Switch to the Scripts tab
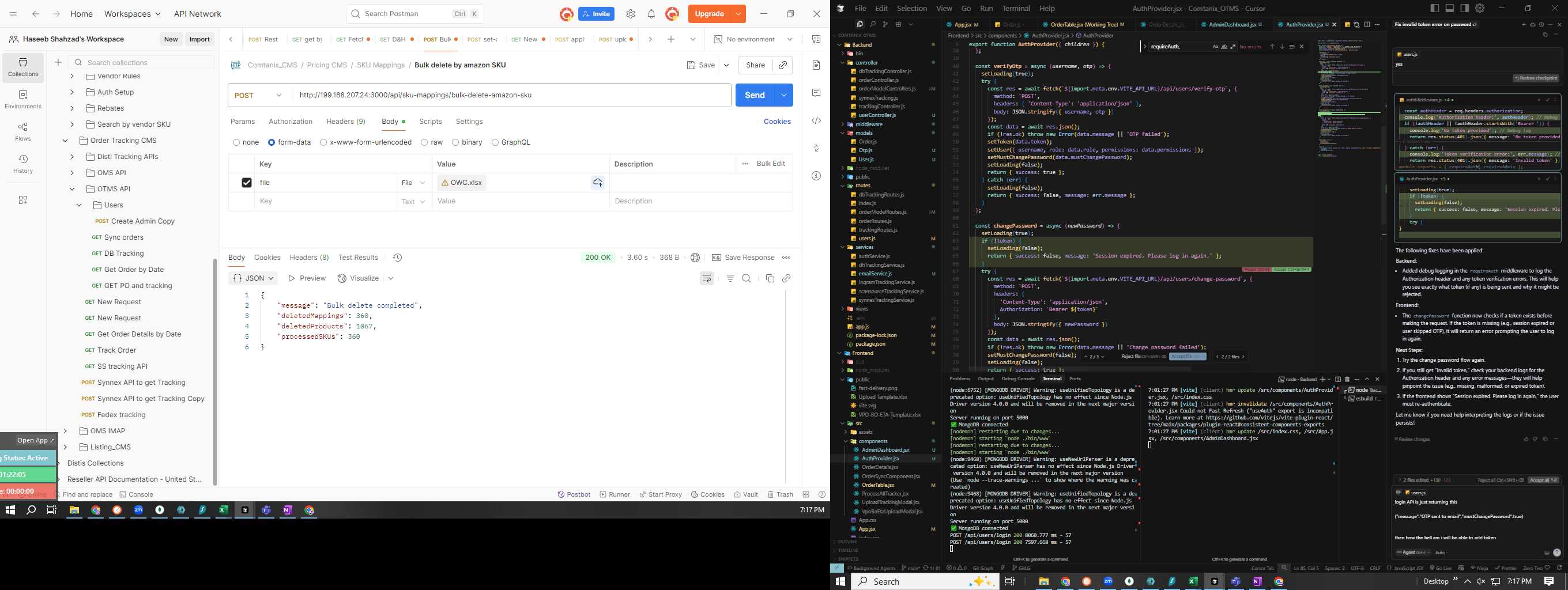This screenshot has height=590, width=1568. (431, 122)
